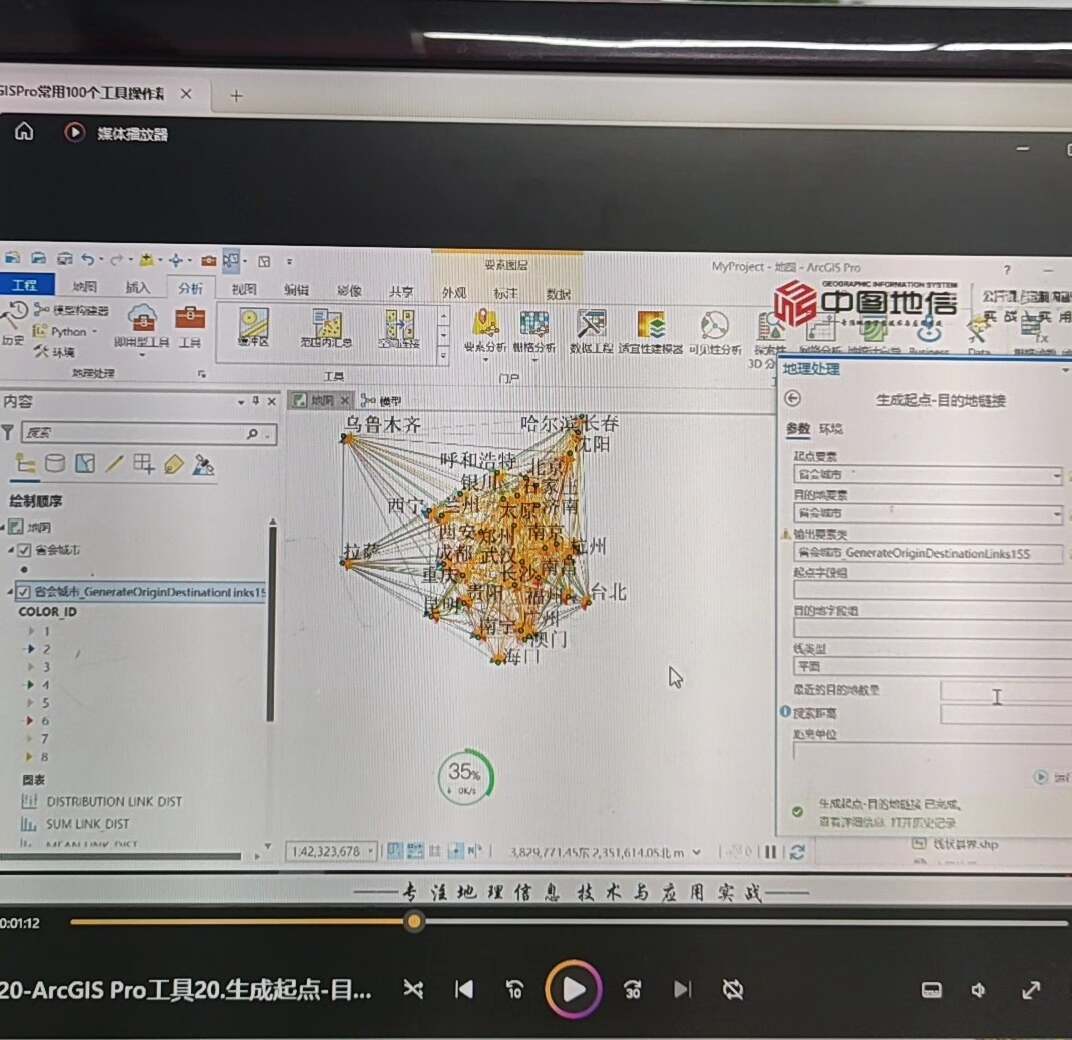
Task: Open the Python dropdown in the ribbon
Action: [66, 331]
